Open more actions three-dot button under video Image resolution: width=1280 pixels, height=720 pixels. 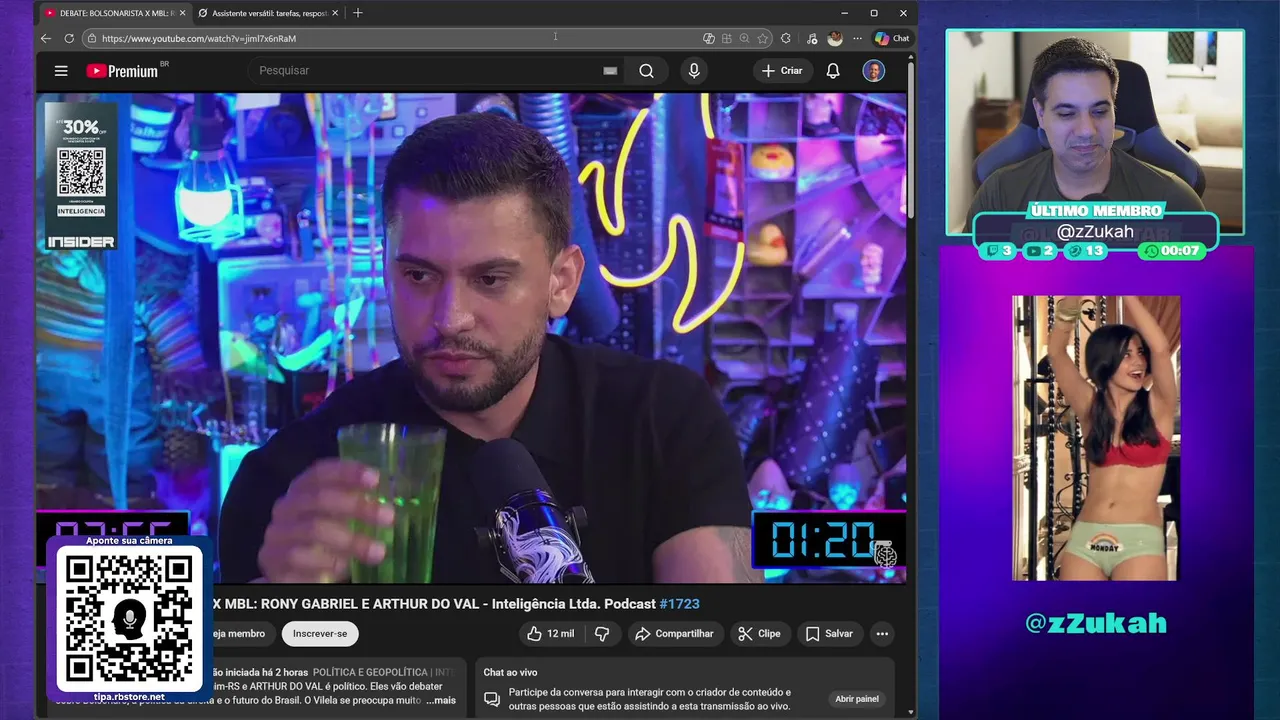(x=882, y=634)
